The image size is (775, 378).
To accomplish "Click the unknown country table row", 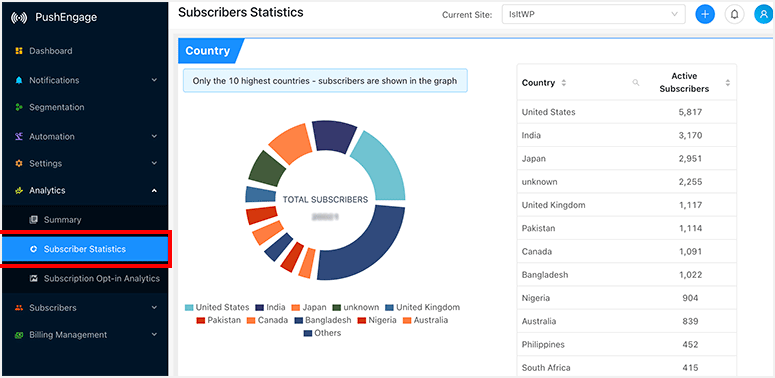I will click(627, 182).
